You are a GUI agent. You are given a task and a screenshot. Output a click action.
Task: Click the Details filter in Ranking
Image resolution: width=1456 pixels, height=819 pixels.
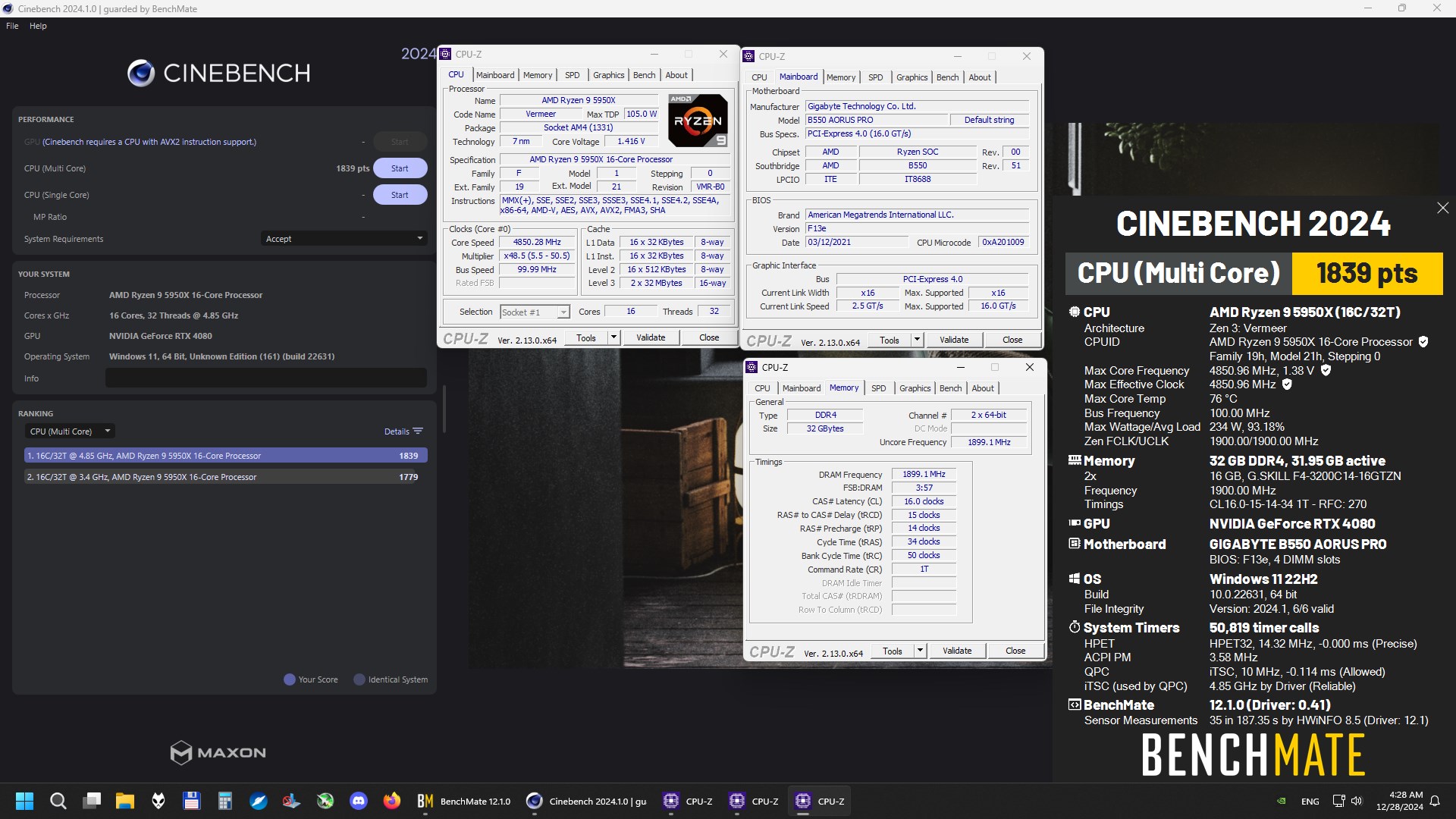click(x=403, y=431)
